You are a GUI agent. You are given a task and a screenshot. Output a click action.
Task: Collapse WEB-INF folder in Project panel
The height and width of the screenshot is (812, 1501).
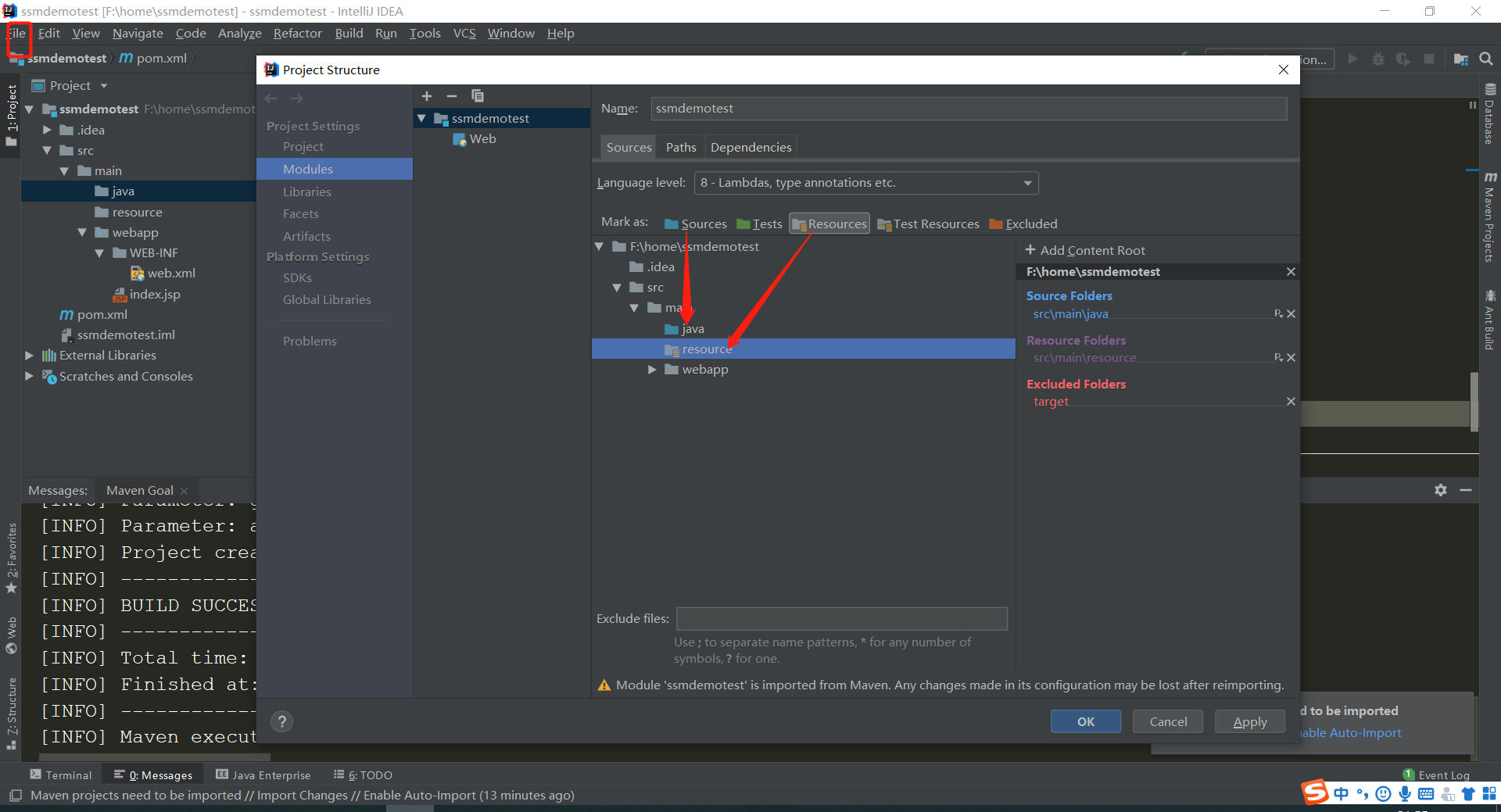(x=99, y=253)
